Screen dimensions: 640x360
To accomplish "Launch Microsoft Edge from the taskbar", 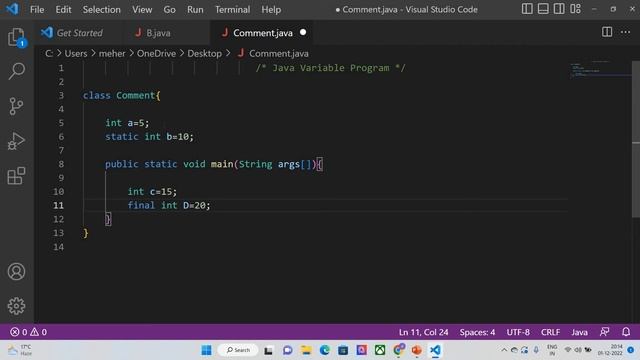I will pos(324,350).
